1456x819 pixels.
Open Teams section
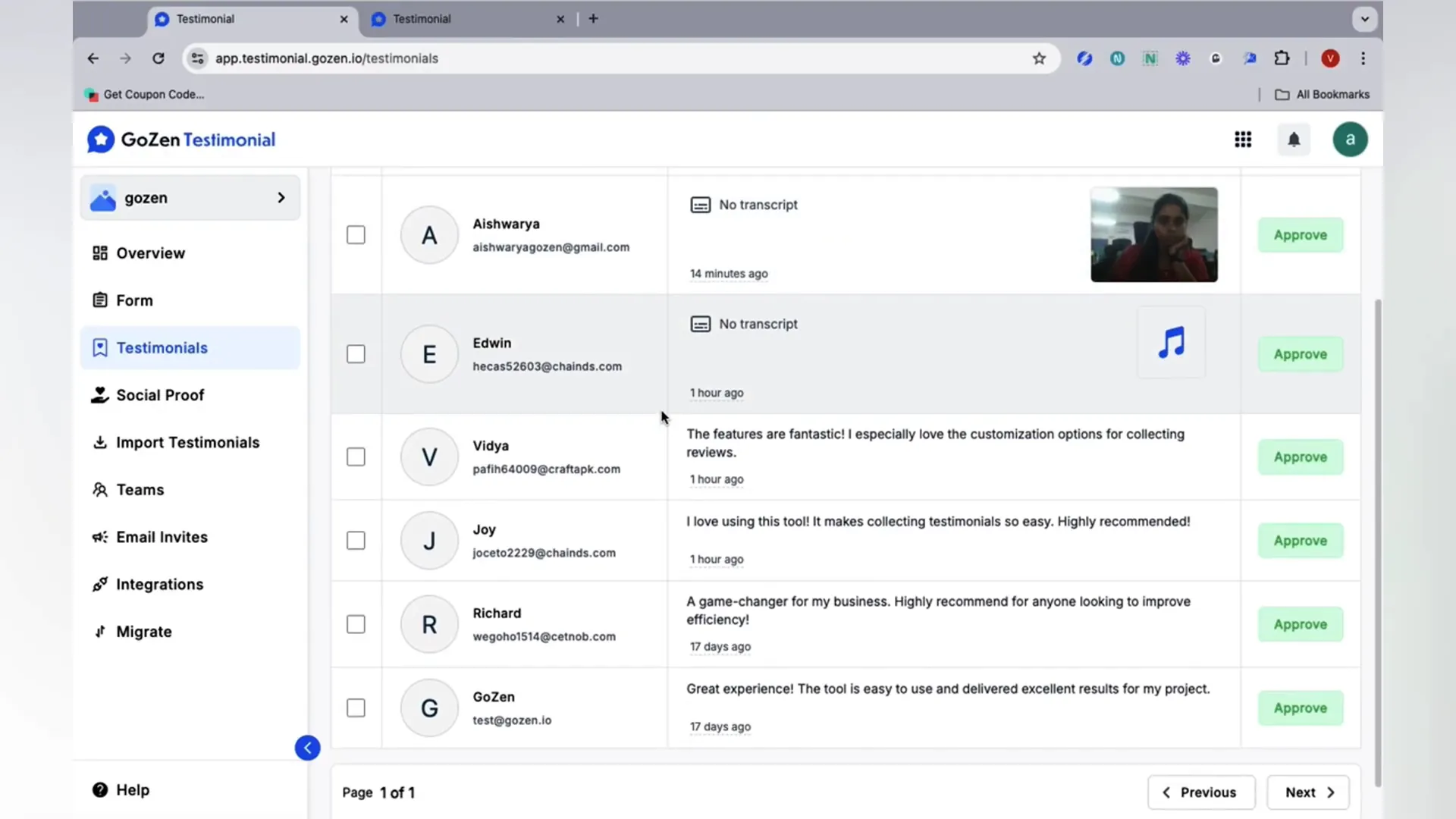click(x=190, y=490)
